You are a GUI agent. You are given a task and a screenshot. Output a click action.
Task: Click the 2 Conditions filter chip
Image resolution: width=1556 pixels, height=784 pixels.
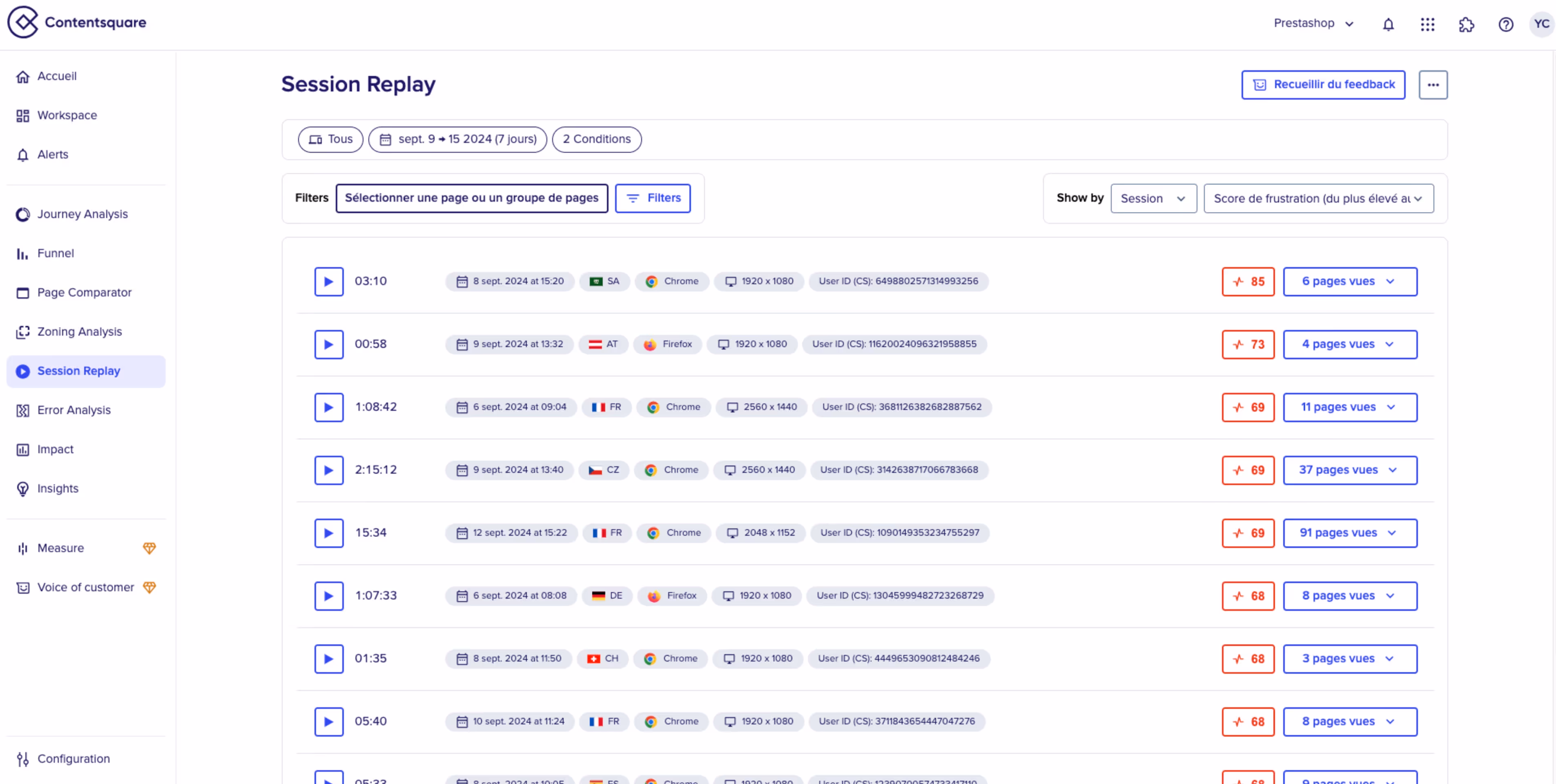596,140
